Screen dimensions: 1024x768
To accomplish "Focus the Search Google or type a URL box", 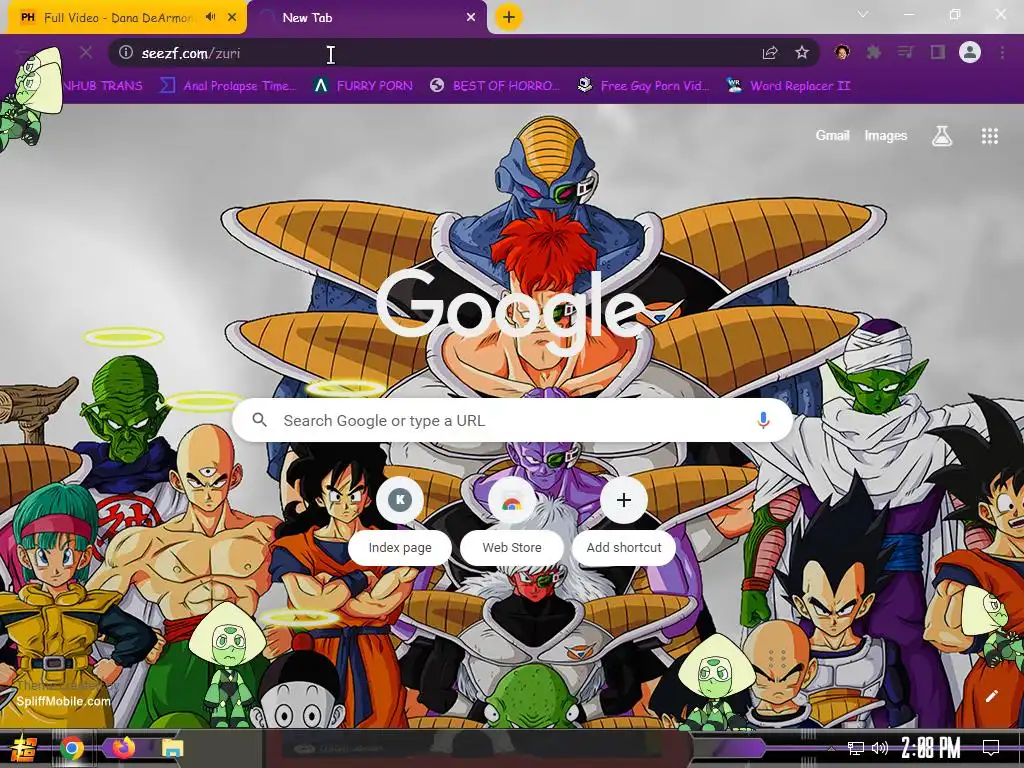I will 513,421.
